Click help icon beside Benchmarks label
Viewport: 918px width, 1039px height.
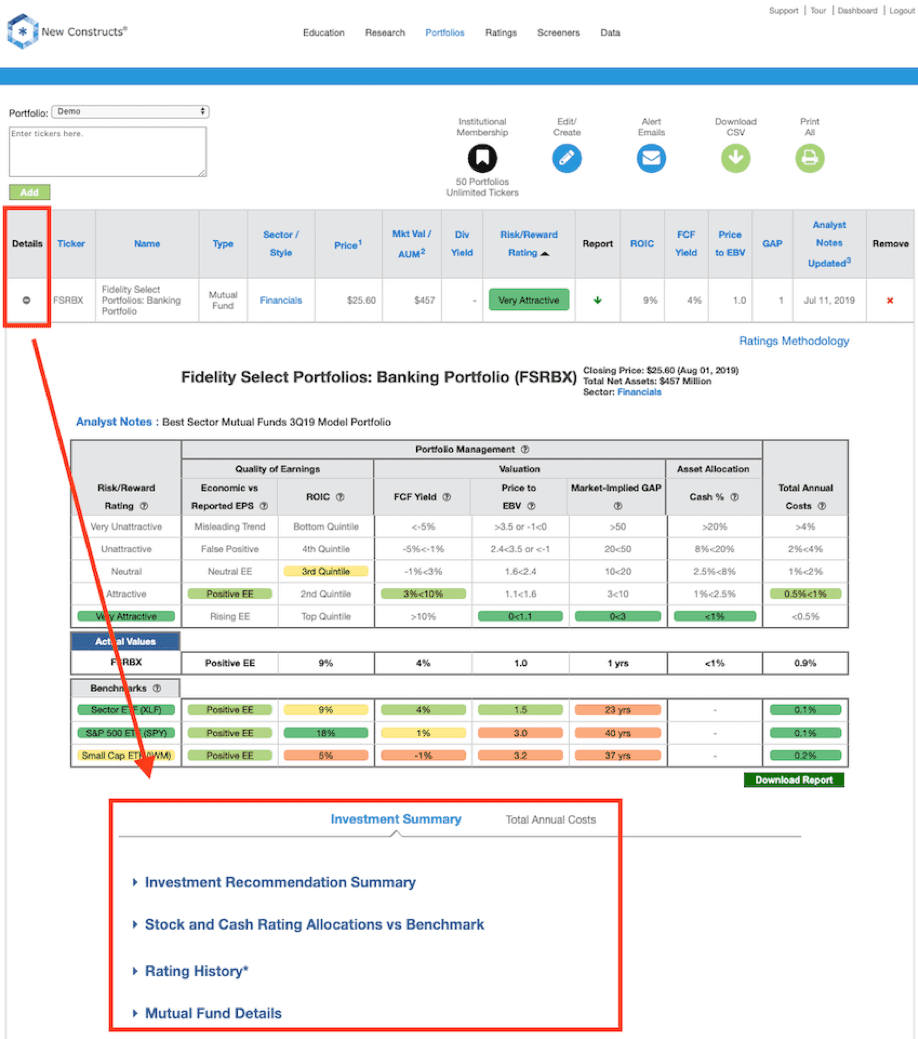click(x=157, y=688)
